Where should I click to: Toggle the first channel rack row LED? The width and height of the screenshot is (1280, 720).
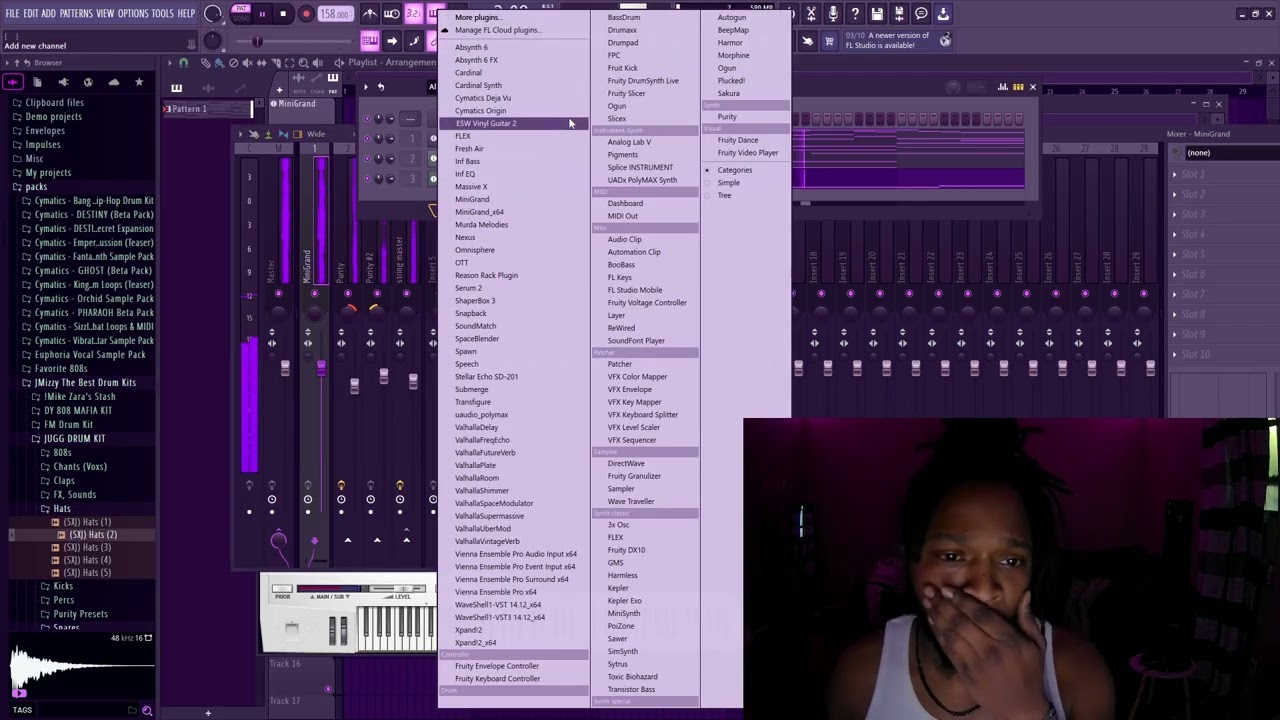point(367,119)
